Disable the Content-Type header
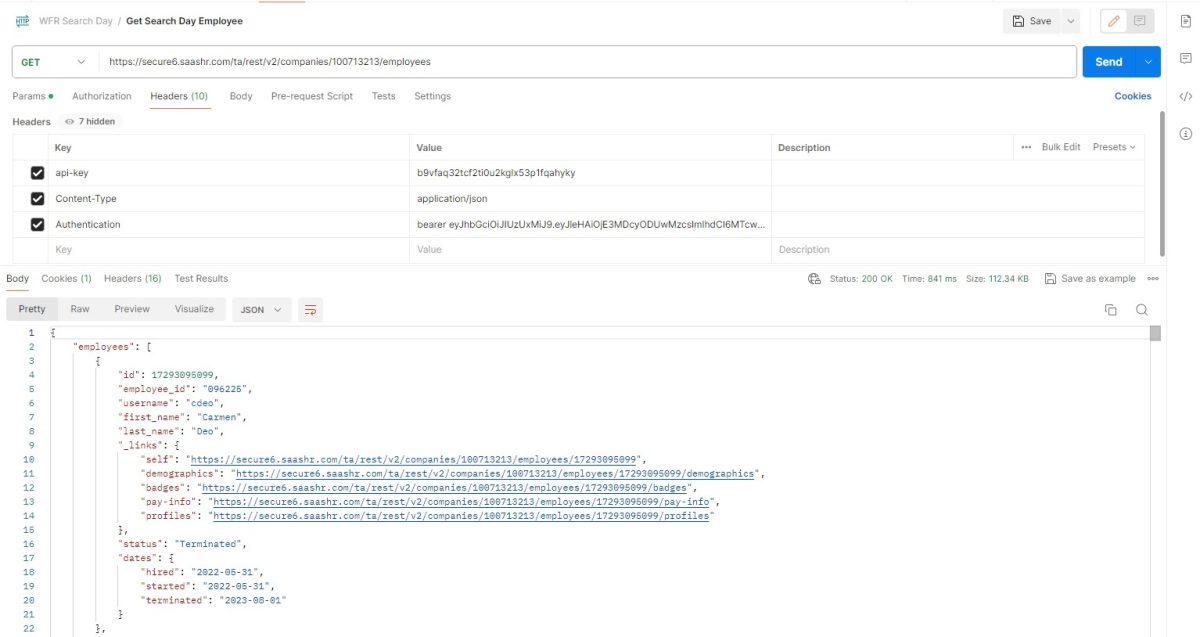The image size is (1200, 637). (x=37, y=198)
